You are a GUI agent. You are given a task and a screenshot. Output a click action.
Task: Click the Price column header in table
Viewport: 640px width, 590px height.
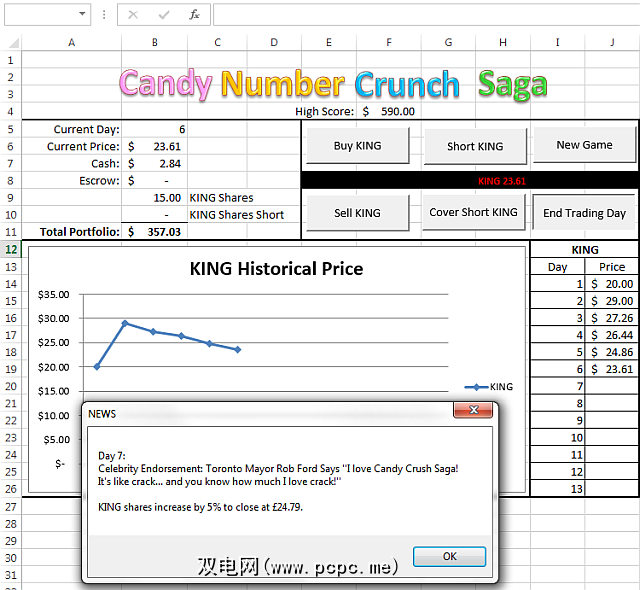tap(612, 267)
